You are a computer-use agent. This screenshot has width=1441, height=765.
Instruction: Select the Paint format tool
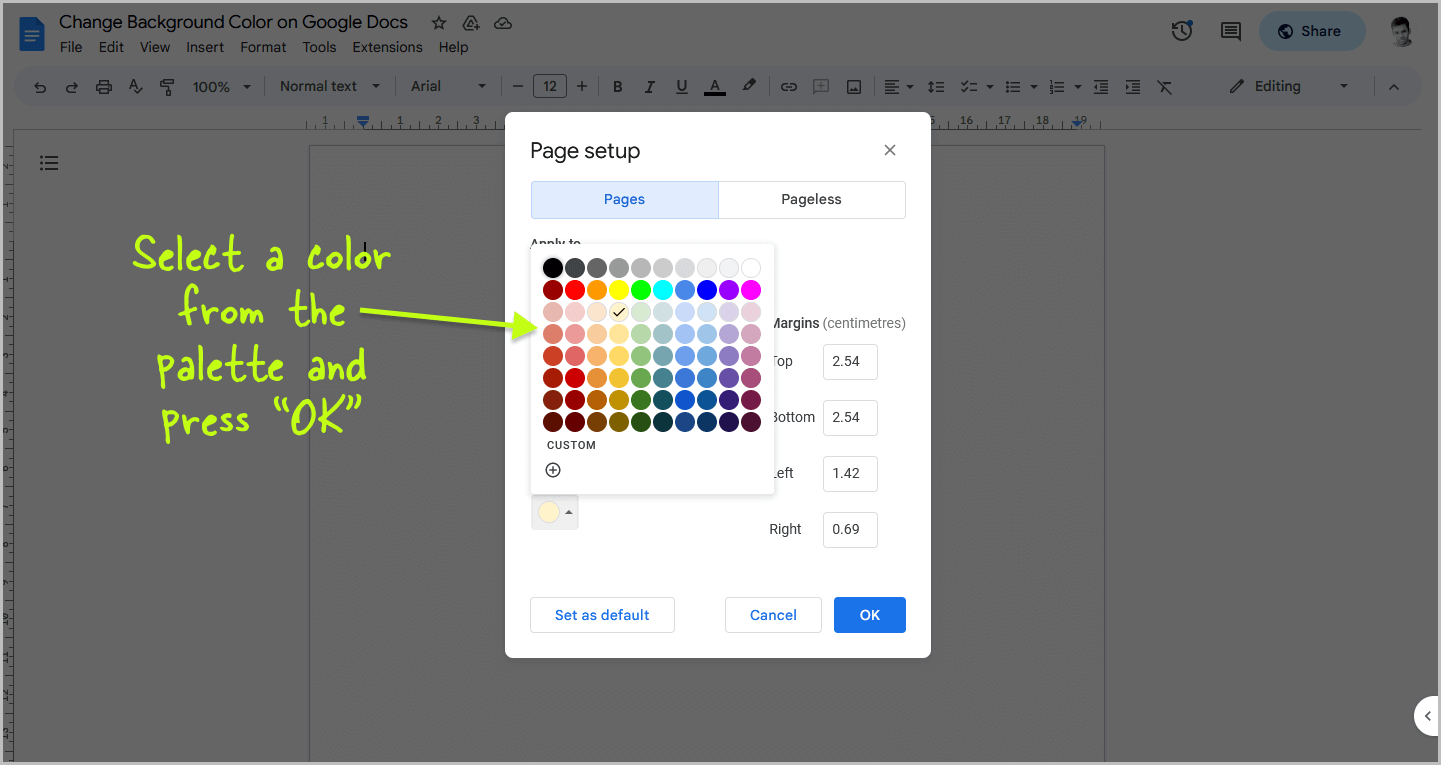pos(167,87)
